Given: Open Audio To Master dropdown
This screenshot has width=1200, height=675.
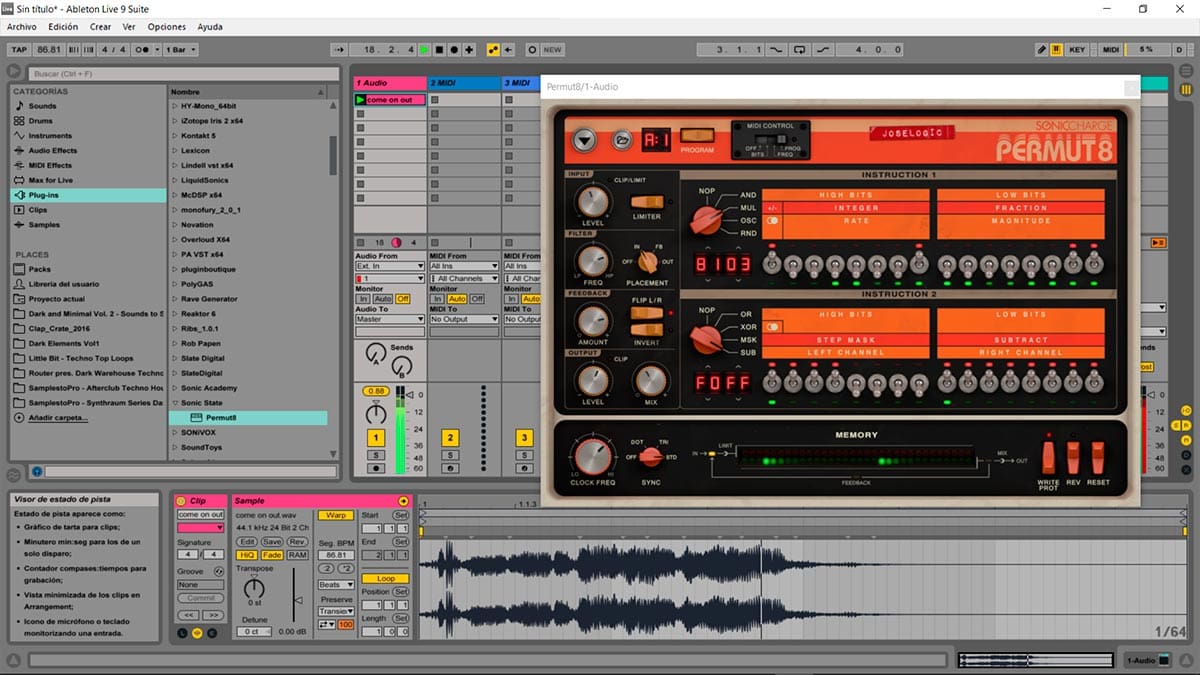Looking at the screenshot, I should coord(391,319).
